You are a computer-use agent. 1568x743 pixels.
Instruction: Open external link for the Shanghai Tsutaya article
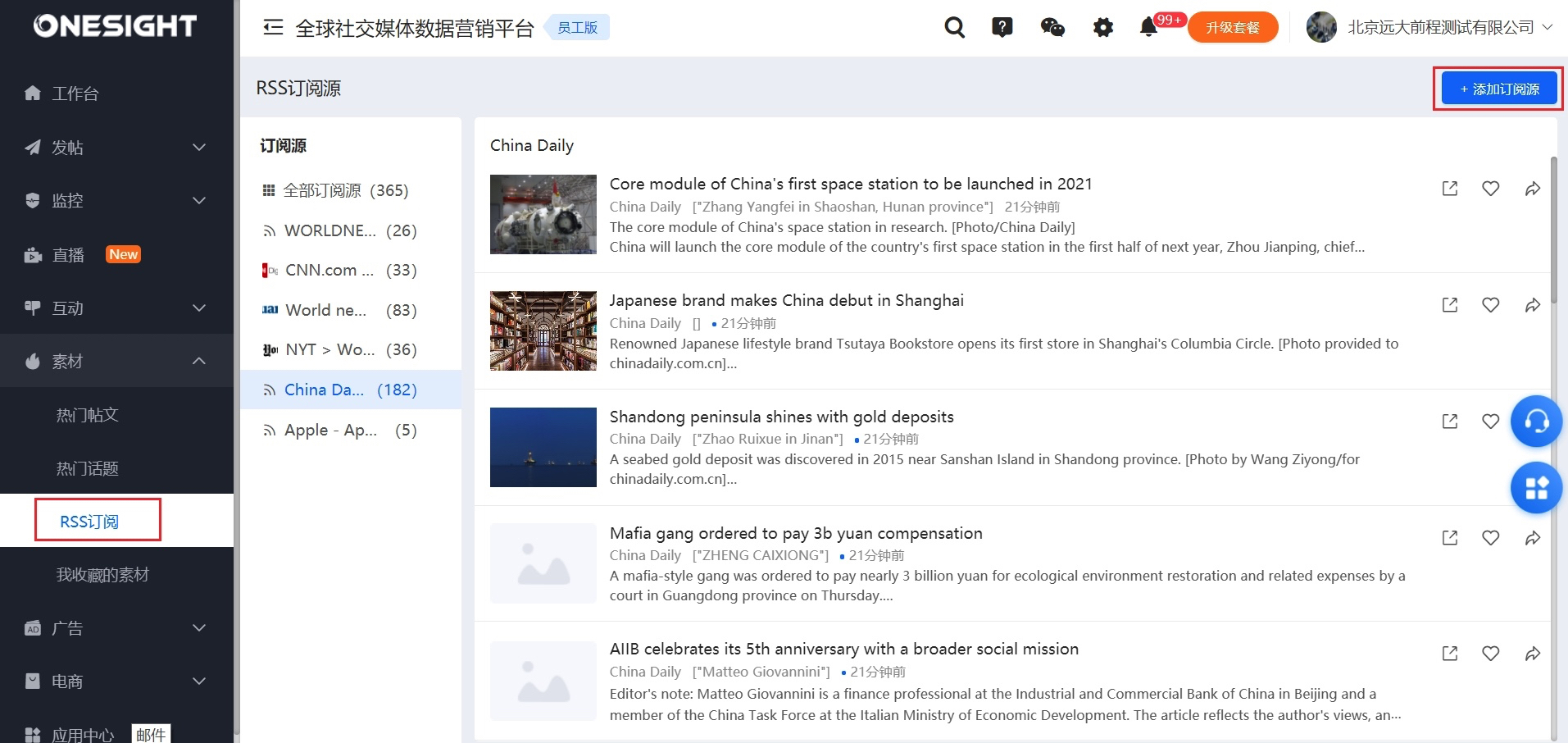[1449, 305]
